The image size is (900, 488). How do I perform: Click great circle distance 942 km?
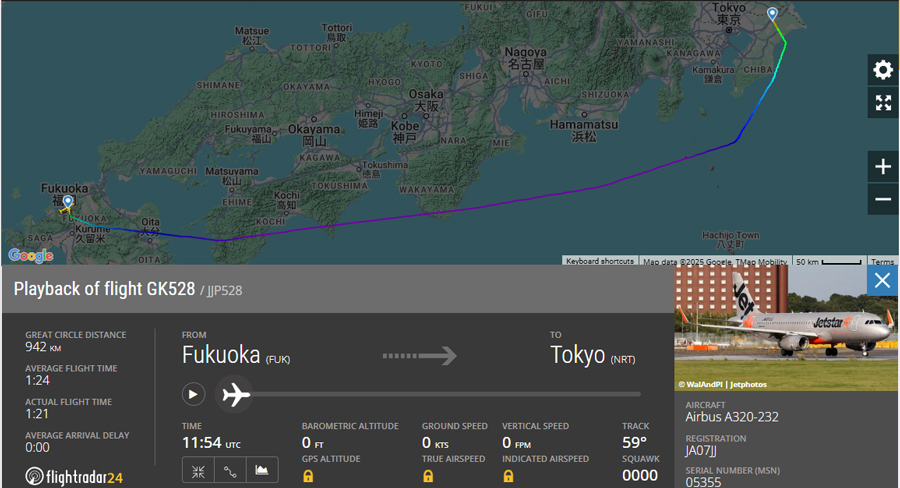pyautogui.click(x=43, y=347)
